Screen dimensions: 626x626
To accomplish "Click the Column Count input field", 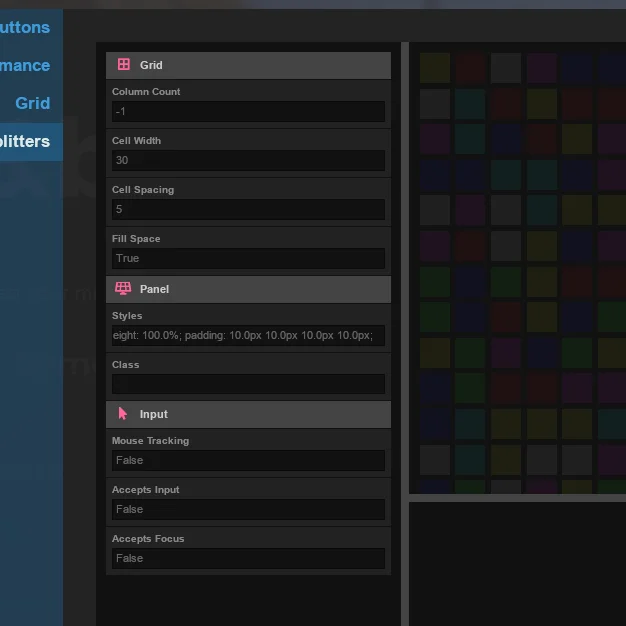I will tap(248, 111).
